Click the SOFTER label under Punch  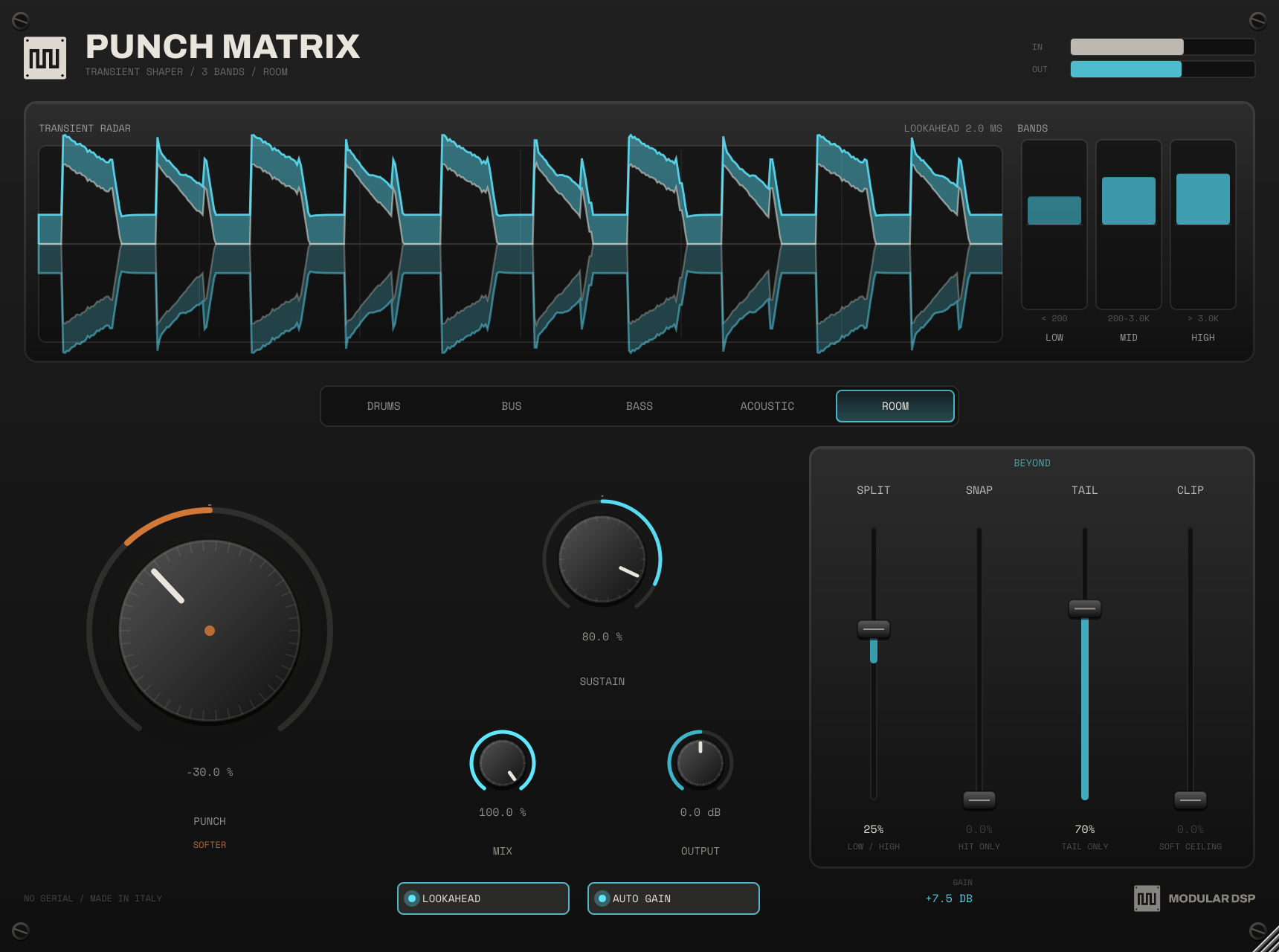tap(210, 845)
